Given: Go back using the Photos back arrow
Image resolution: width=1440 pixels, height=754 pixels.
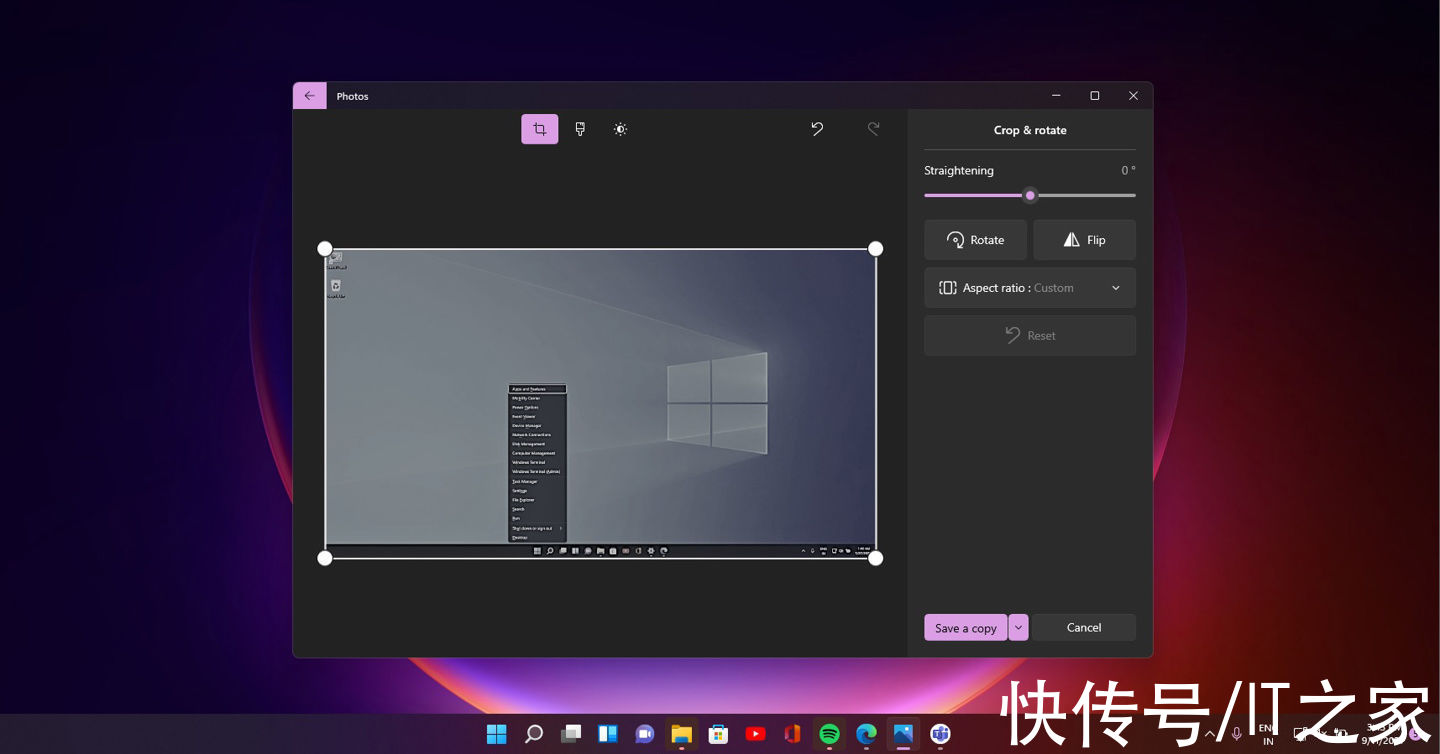Looking at the screenshot, I should coord(310,96).
